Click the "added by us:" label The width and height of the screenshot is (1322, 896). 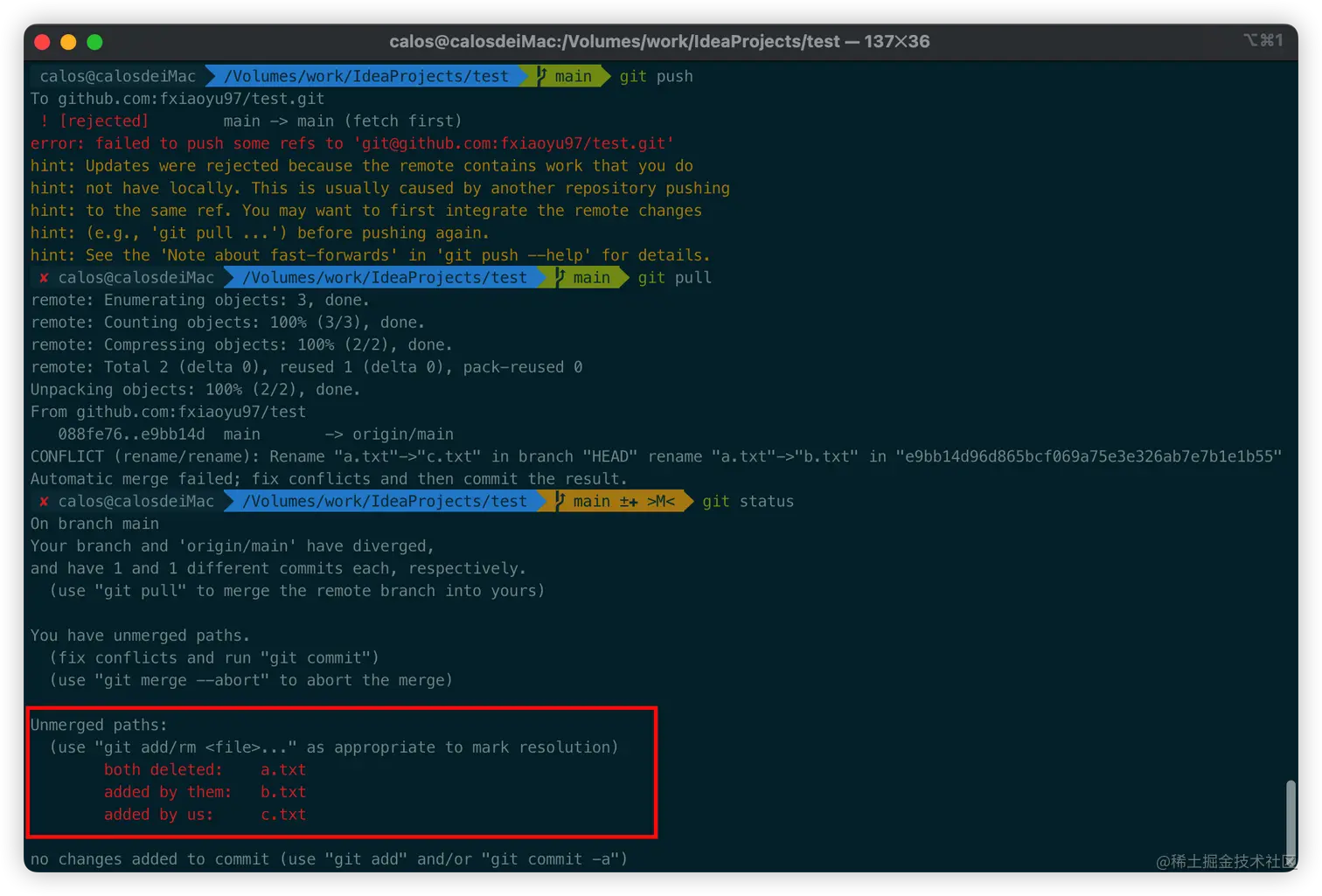pyautogui.click(x=159, y=815)
